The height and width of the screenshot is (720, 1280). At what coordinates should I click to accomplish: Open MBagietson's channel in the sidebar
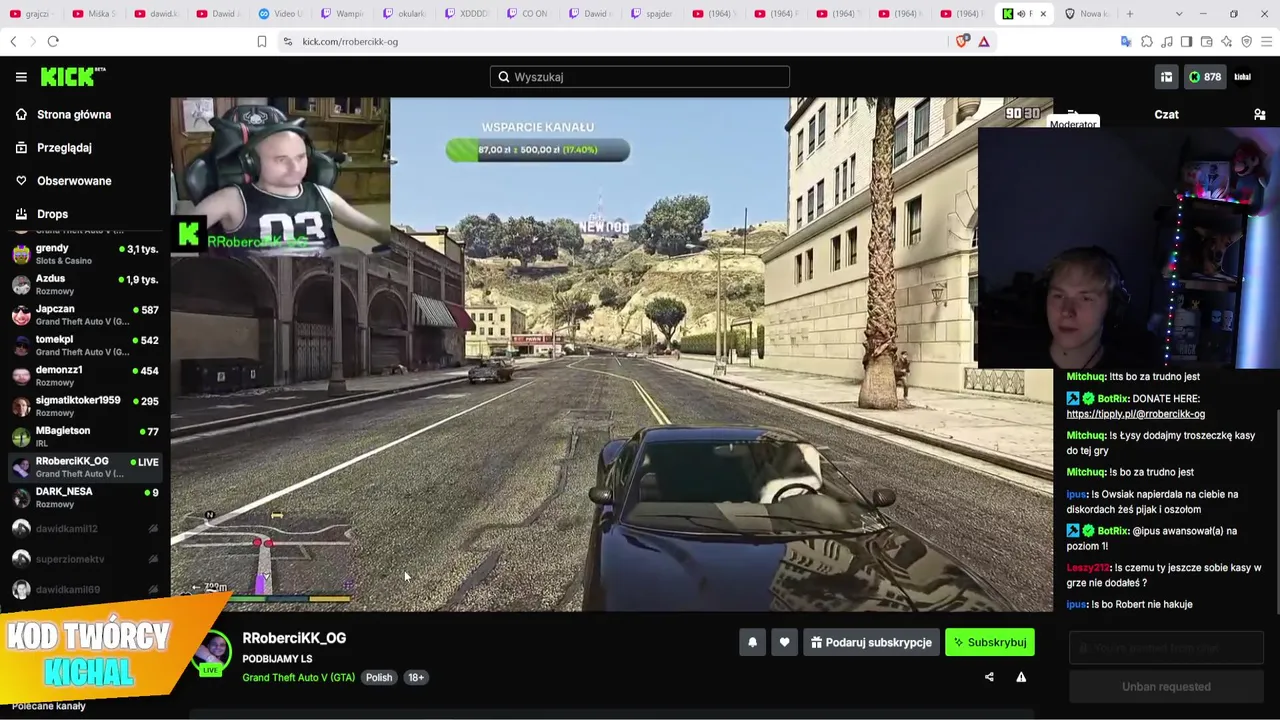tap(85, 437)
